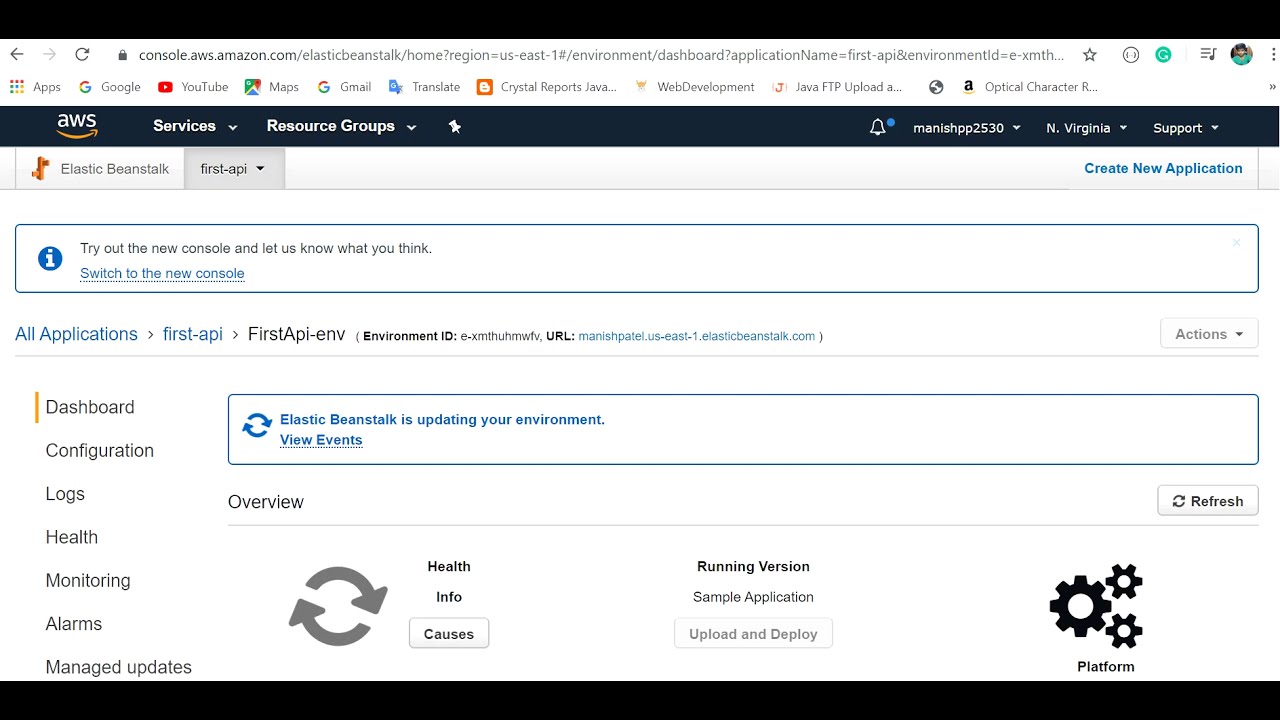The width and height of the screenshot is (1280, 720).
Task: Open the YouTube bookmark
Action: click(193, 87)
